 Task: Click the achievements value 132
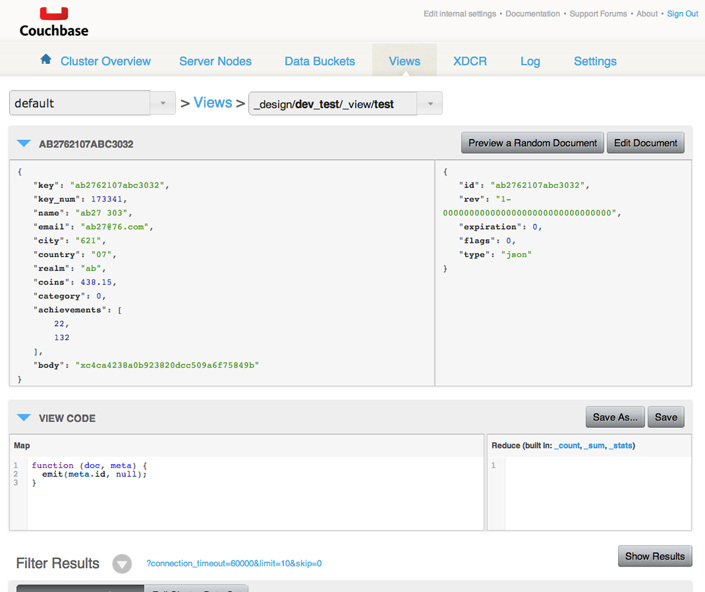click(x=62, y=337)
